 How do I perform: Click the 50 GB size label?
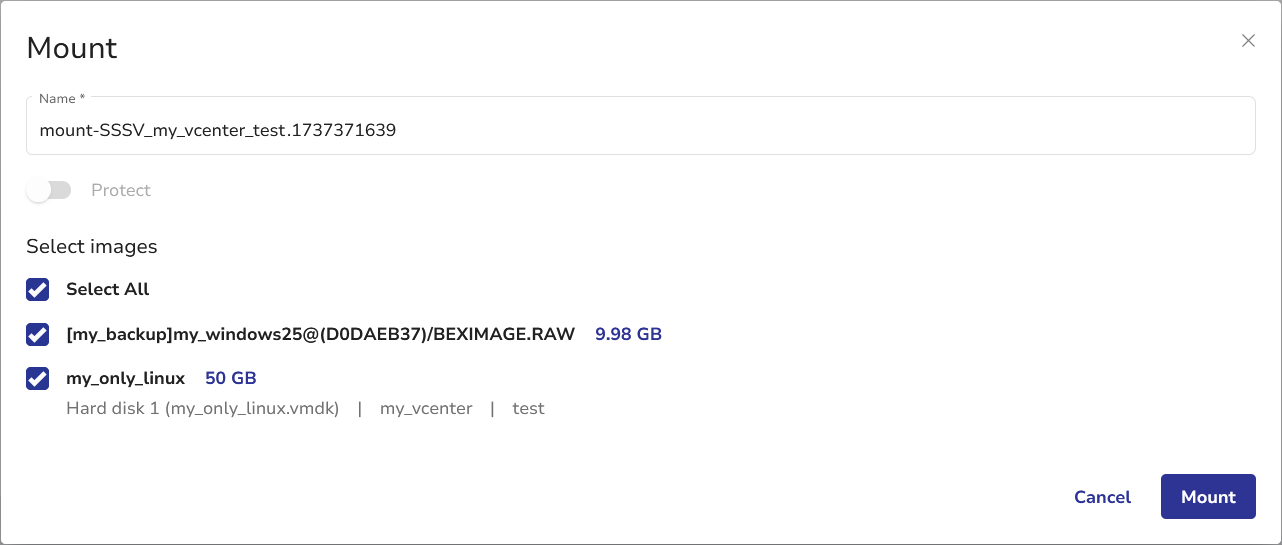pyautogui.click(x=231, y=379)
